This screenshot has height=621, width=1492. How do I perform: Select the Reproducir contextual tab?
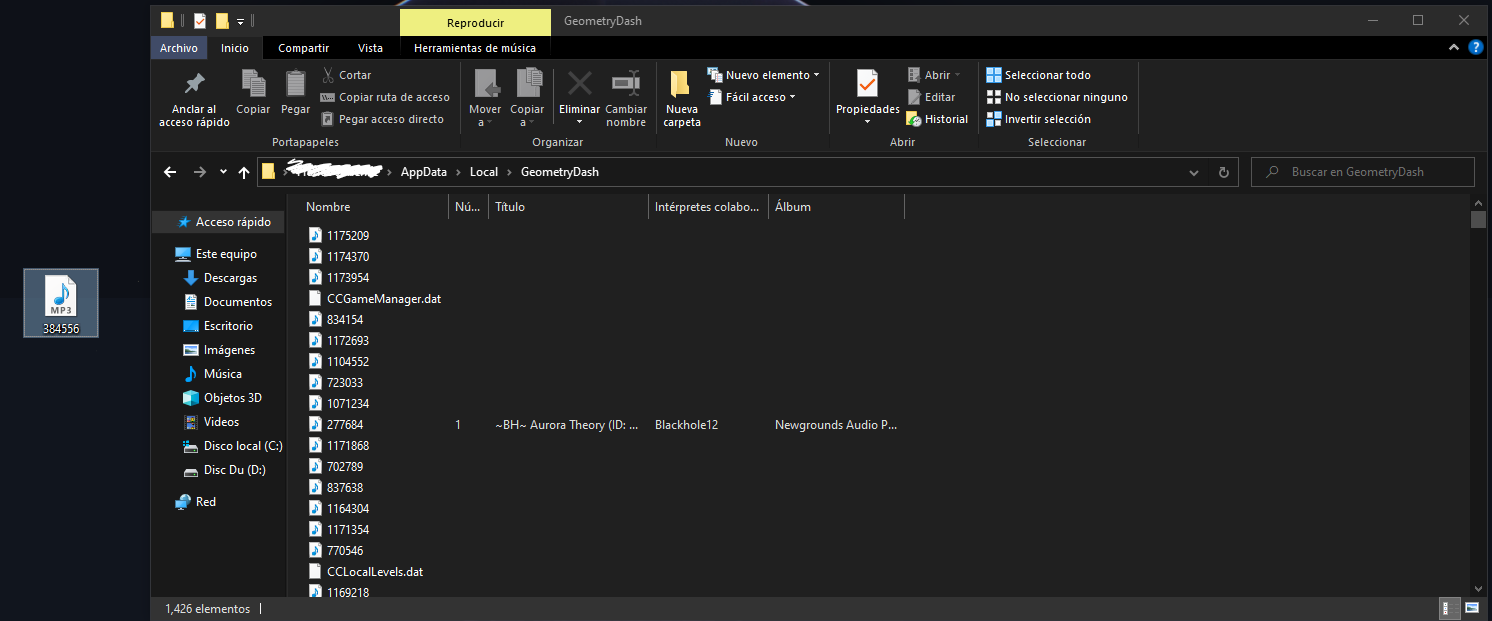click(475, 23)
